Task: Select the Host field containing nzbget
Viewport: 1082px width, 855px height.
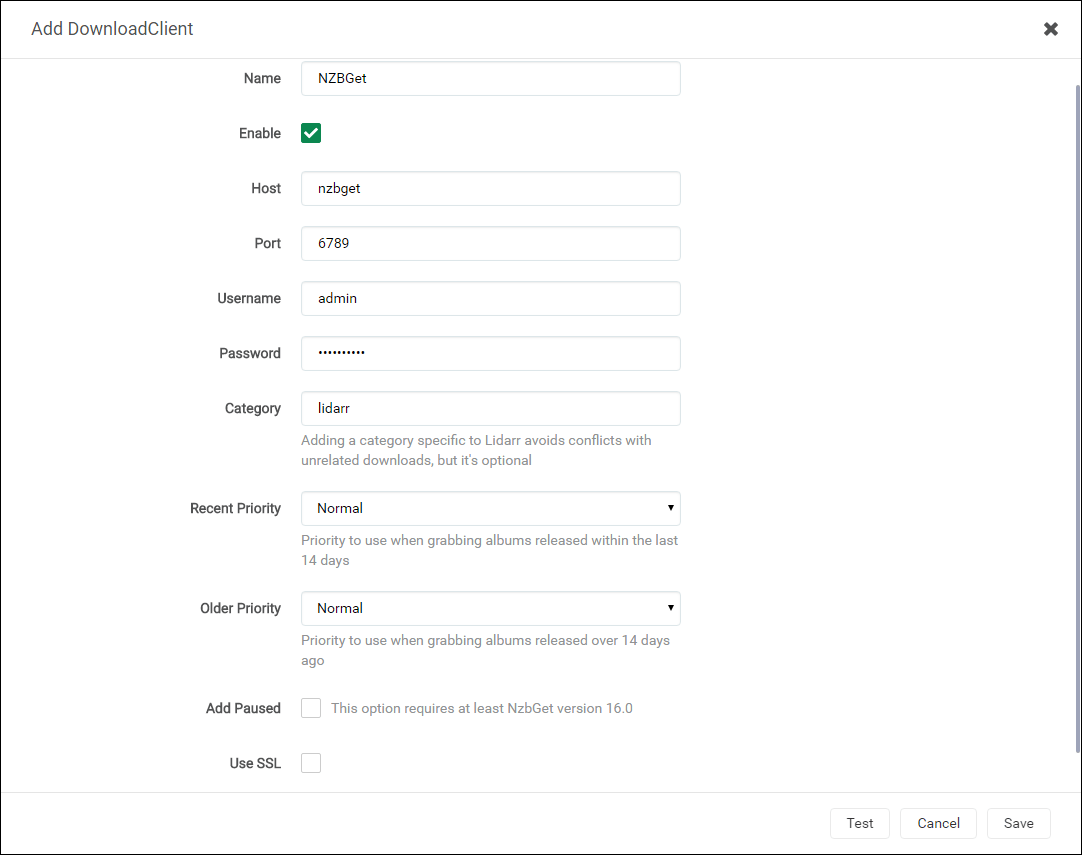Action: [x=490, y=188]
